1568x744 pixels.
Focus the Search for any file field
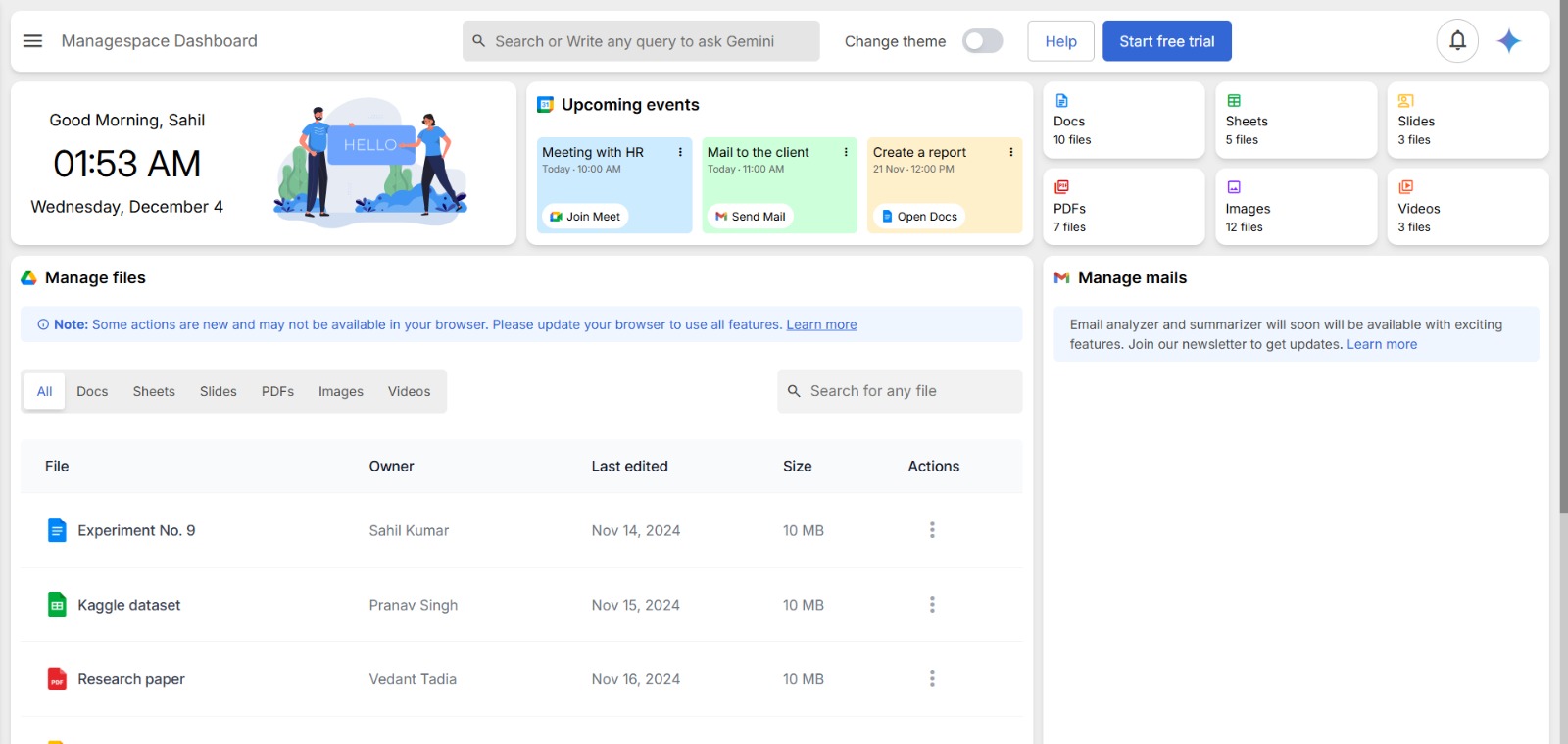pos(900,391)
